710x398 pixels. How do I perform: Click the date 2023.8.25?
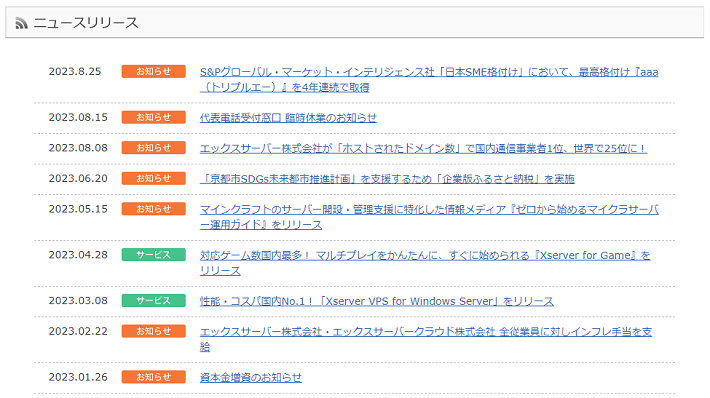75,72
